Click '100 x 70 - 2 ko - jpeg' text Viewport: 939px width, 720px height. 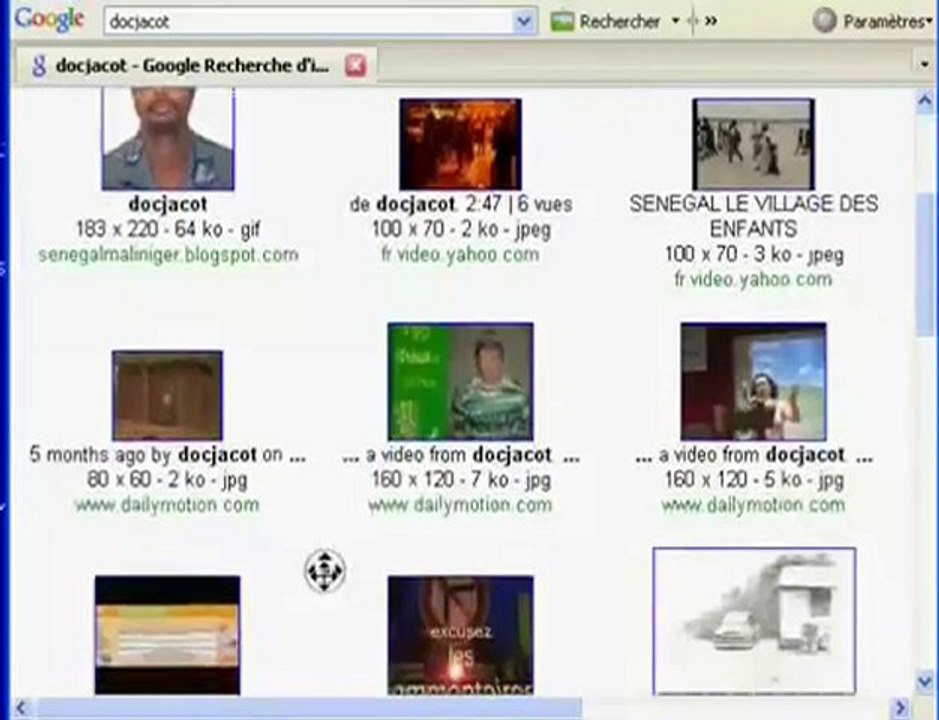(461, 229)
